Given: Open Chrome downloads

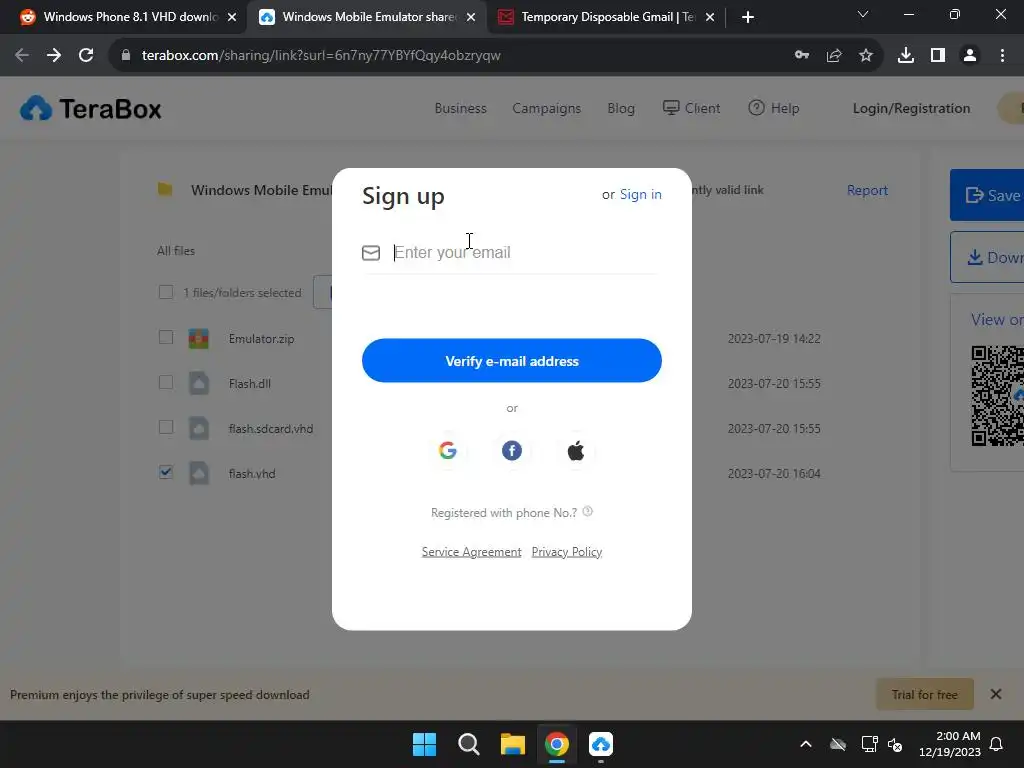Looking at the screenshot, I should [906, 56].
